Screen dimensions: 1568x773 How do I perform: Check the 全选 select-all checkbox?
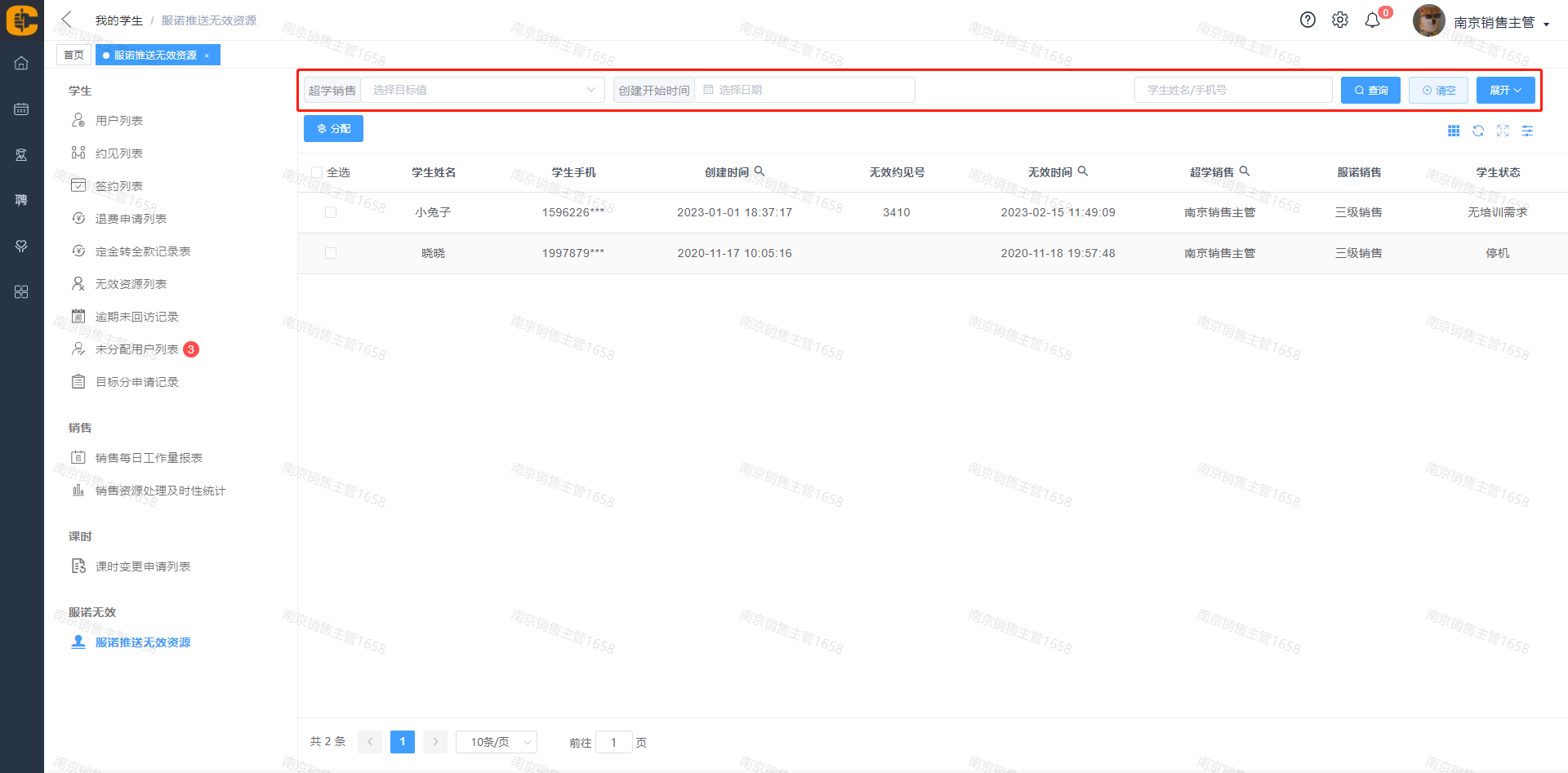click(x=317, y=172)
